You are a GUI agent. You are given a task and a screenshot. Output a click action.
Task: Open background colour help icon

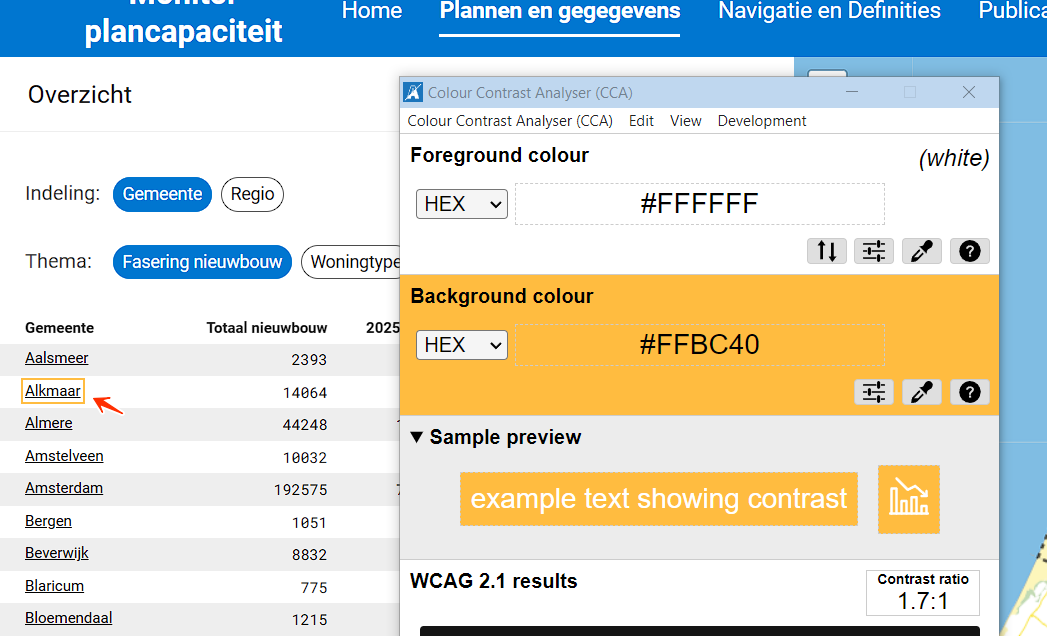(x=969, y=392)
